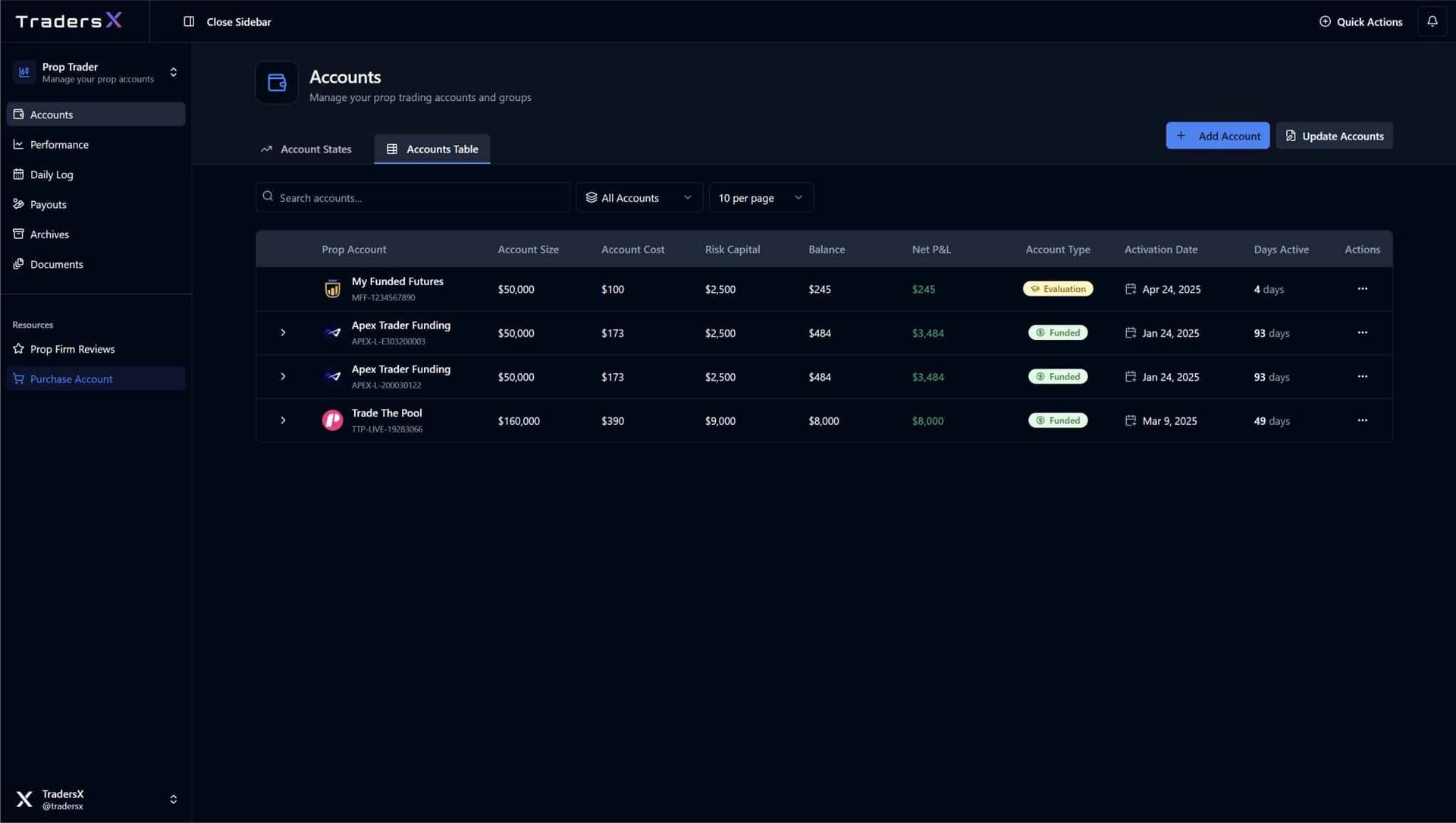Click the Payouts icon in sidebar
The image size is (1456, 823).
tap(18, 204)
